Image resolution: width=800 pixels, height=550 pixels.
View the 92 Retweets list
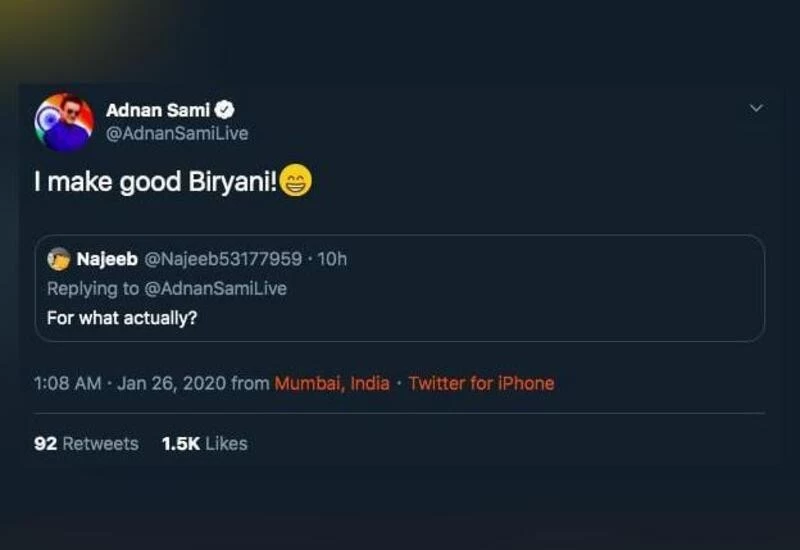click(x=86, y=443)
